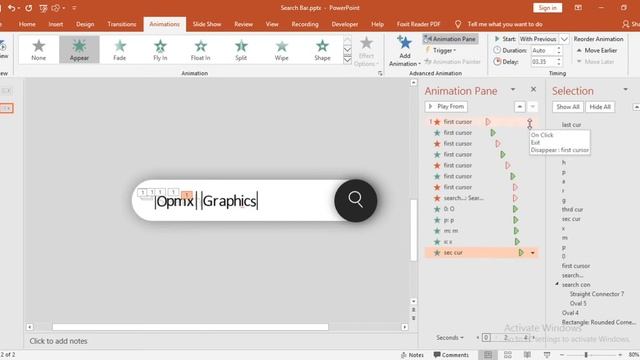
Task: Click the Redo icon in title bar
Action: tap(29, 8)
